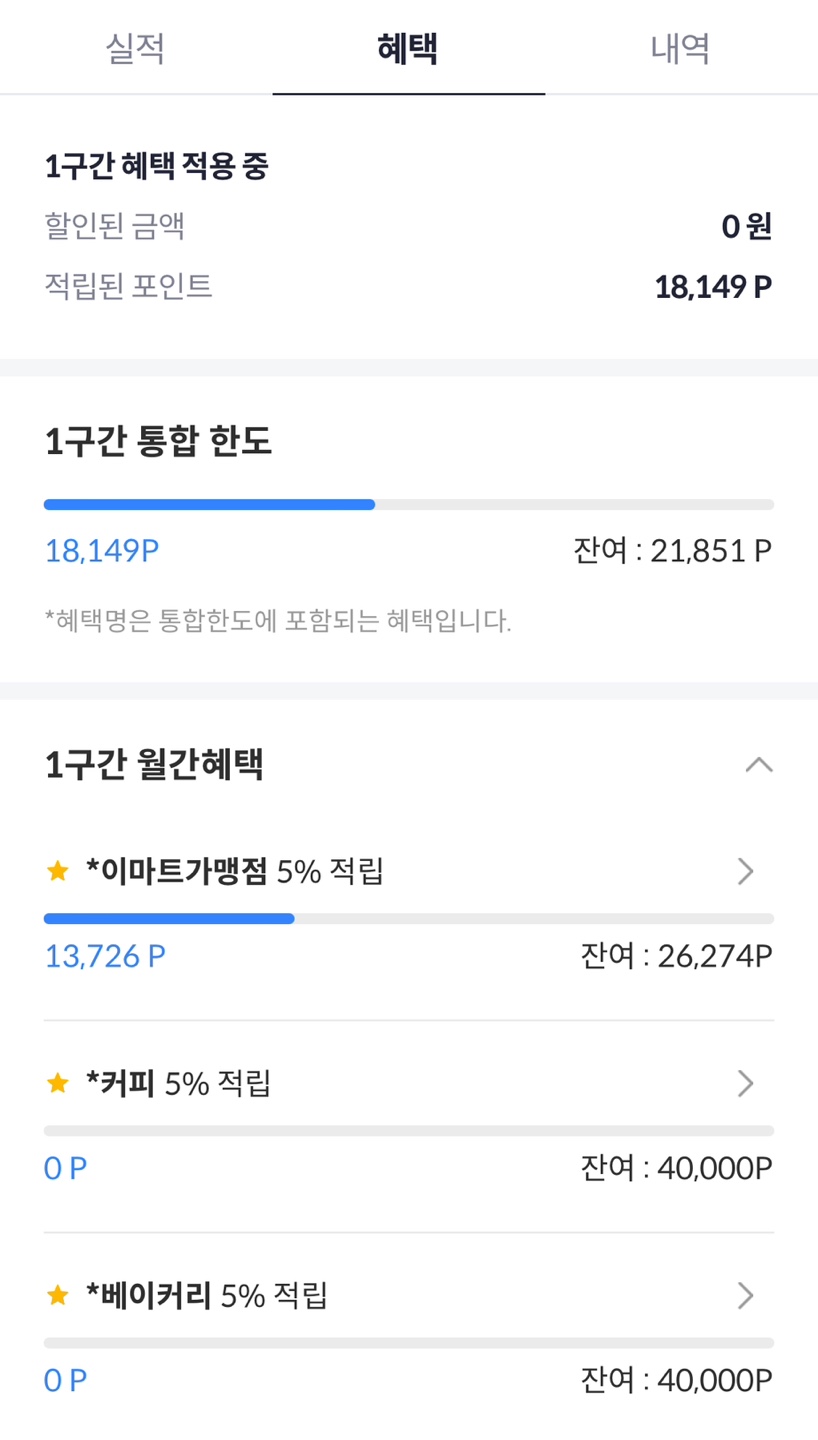Click the 커피 accumulation progress bar
The image size is (818, 1440).
coord(409,1130)
